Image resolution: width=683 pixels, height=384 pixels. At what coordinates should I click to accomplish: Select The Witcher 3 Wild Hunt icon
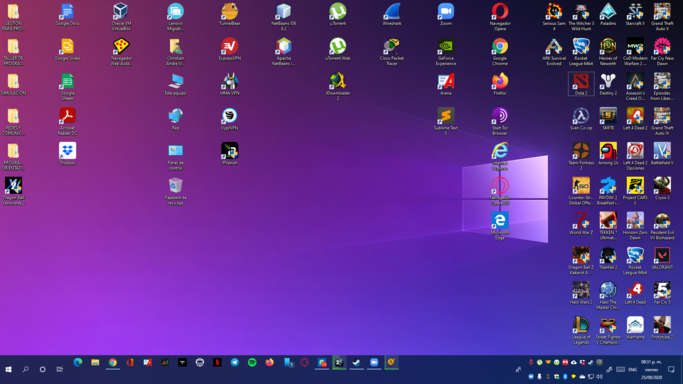[x=581, y=17]
